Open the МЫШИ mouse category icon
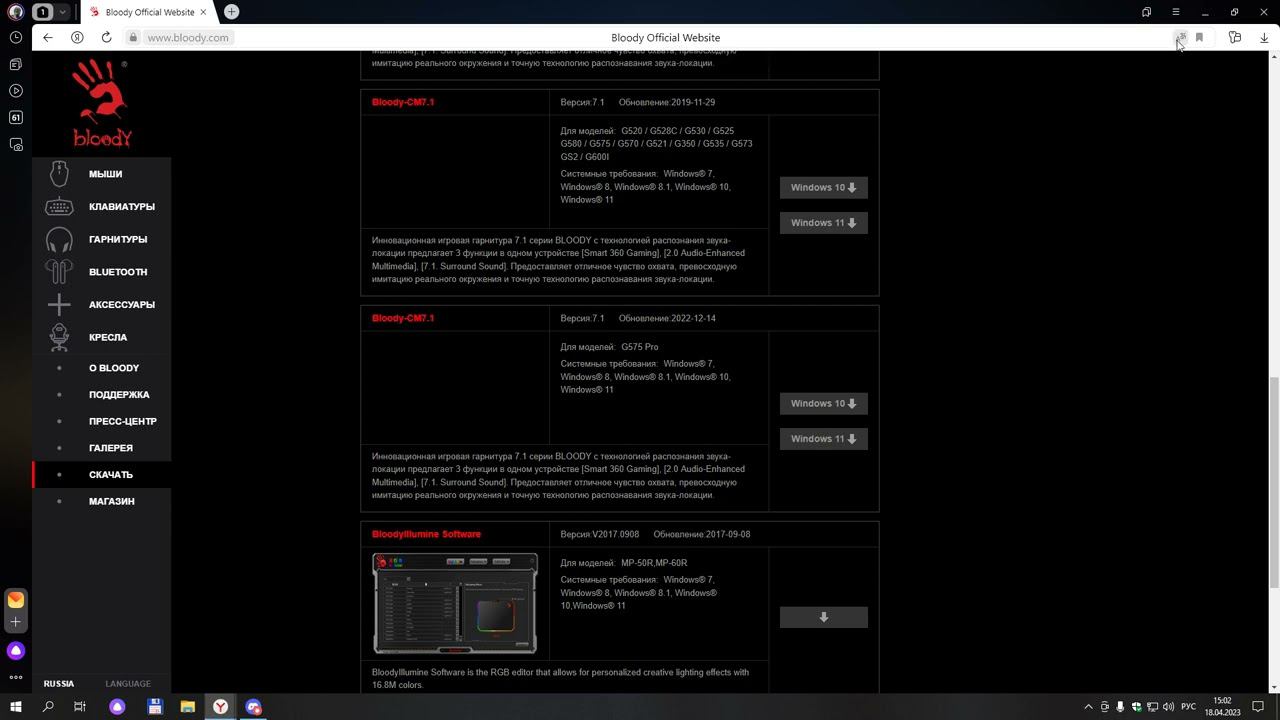The image size is (1280, 720). pyautogui.click(x=59, y=173)
